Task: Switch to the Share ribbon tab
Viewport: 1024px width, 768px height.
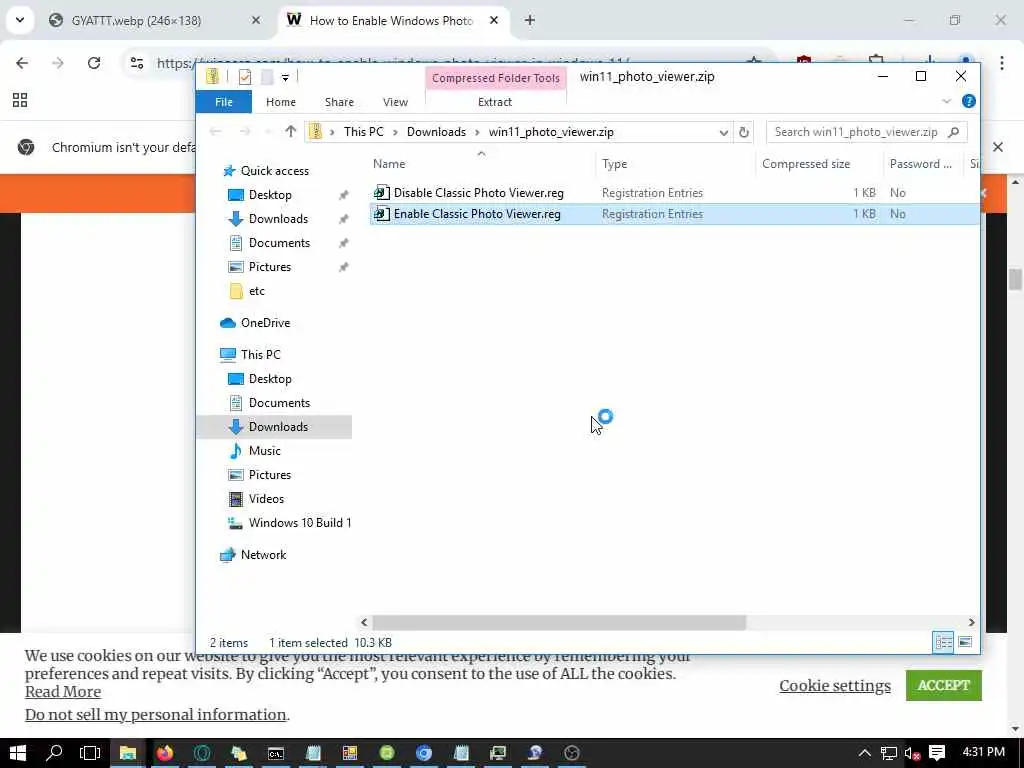Action: 339,102
